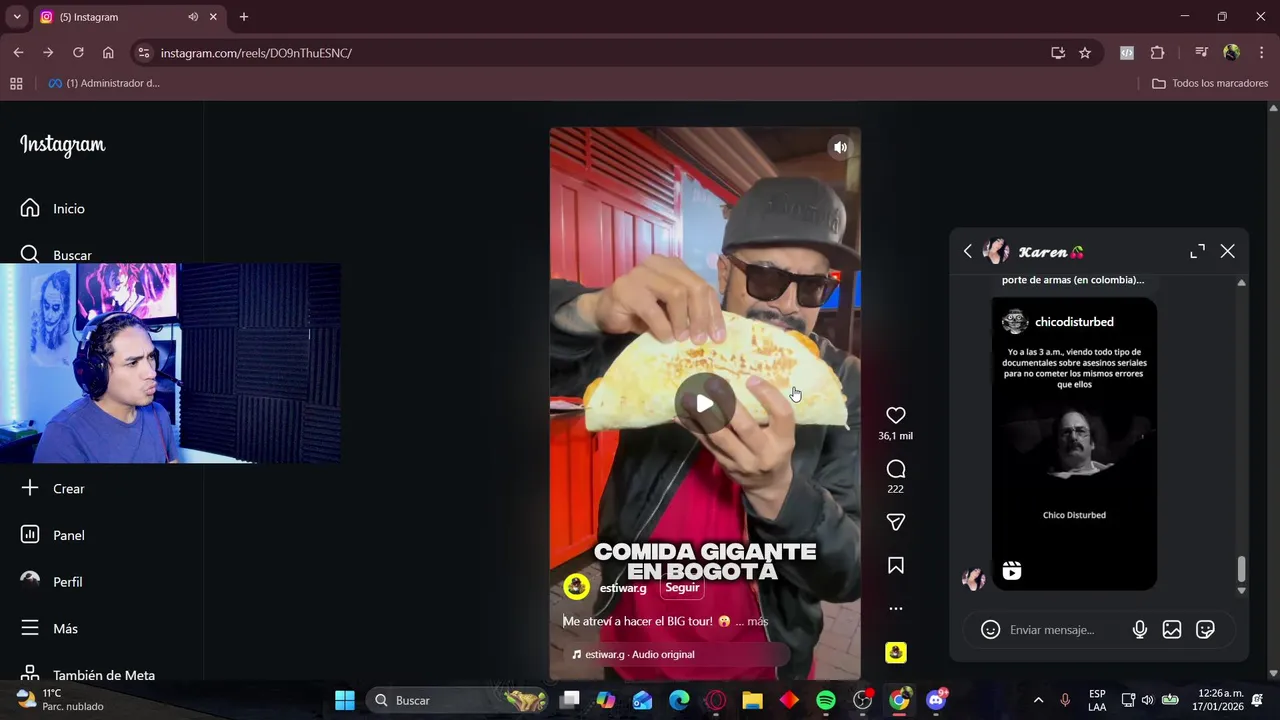Viewport: 1280px width, 720px height.
Task: Open the ESP LAA language switcher
Action: [x=1097, y=700]
